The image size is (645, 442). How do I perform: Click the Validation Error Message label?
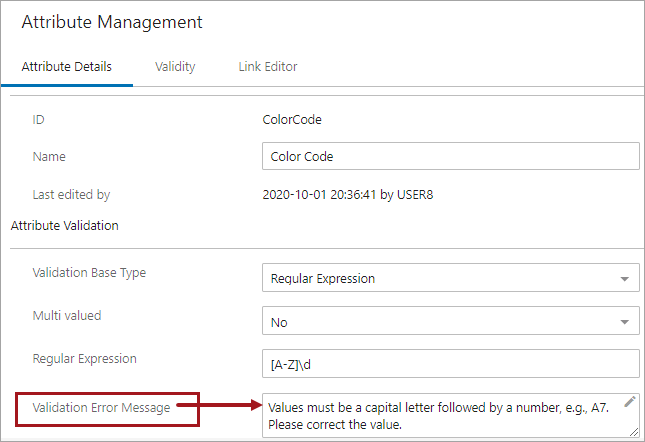pyautogui.click(x=101, y=407)
